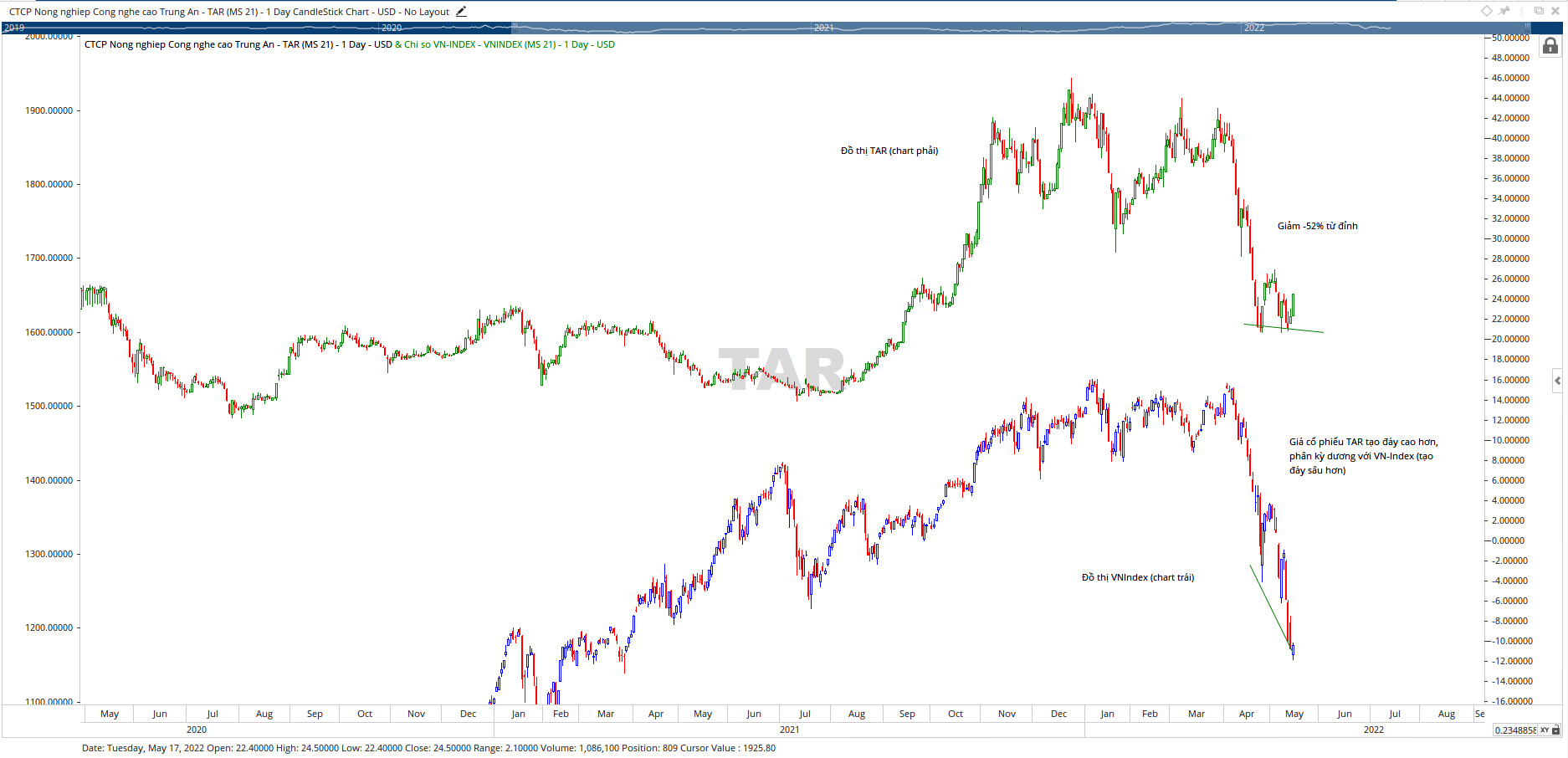Expand the side panel using left arrow
This screenshot has height=758, width=1568.
pyautogui.click(x=1557, y=381)
